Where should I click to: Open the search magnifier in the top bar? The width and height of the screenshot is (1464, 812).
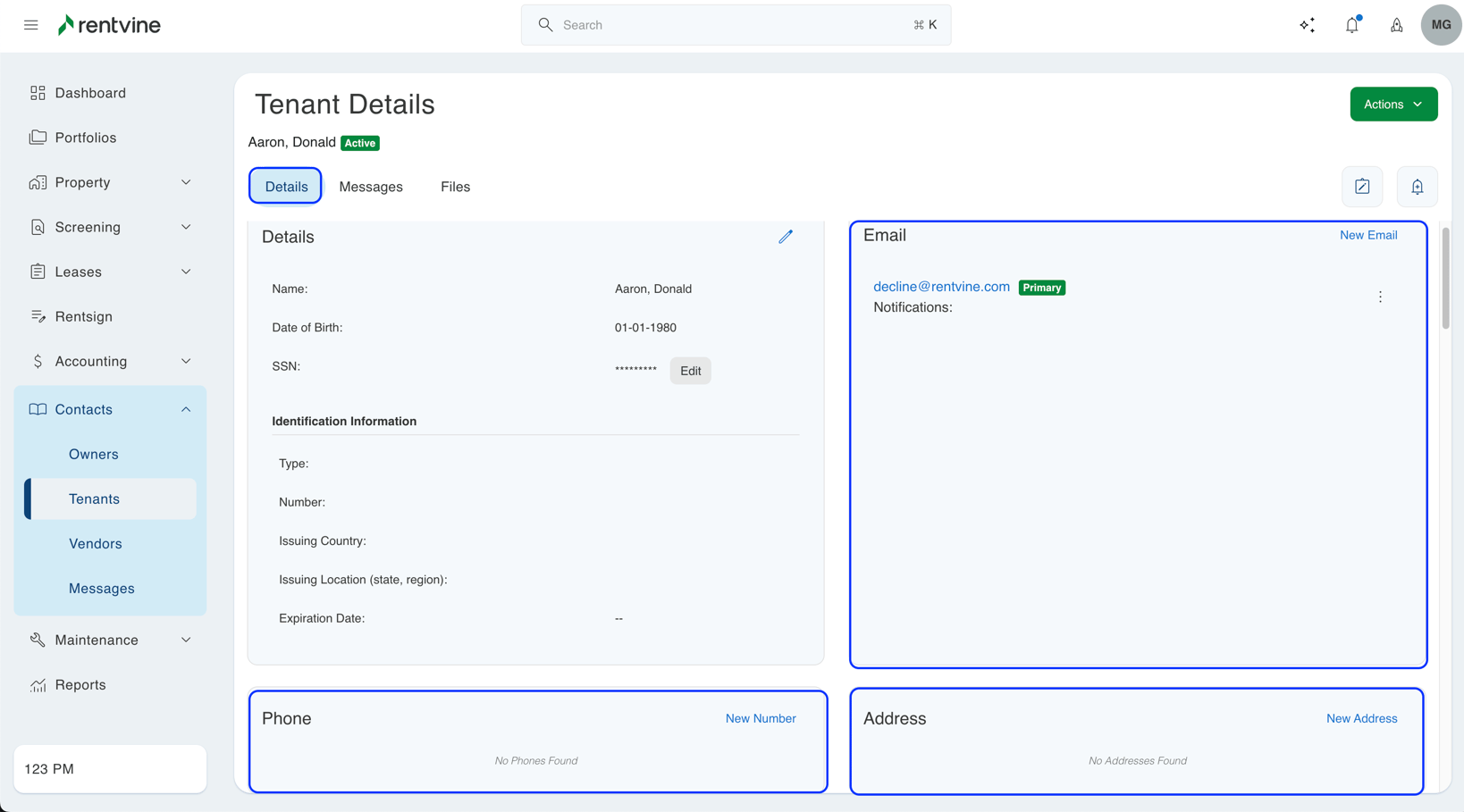[545, 25]
